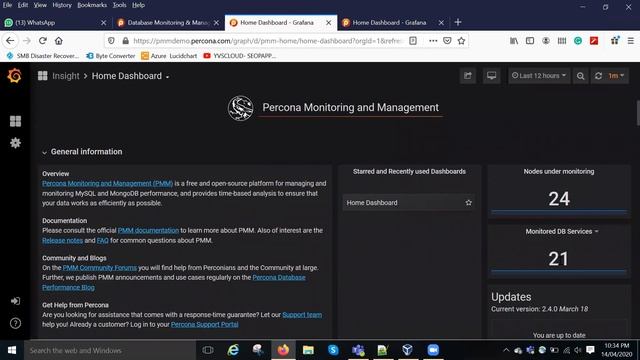The image size is (640, 360).
Task: Open the Firefox hamburger menu
Action: 631,41
